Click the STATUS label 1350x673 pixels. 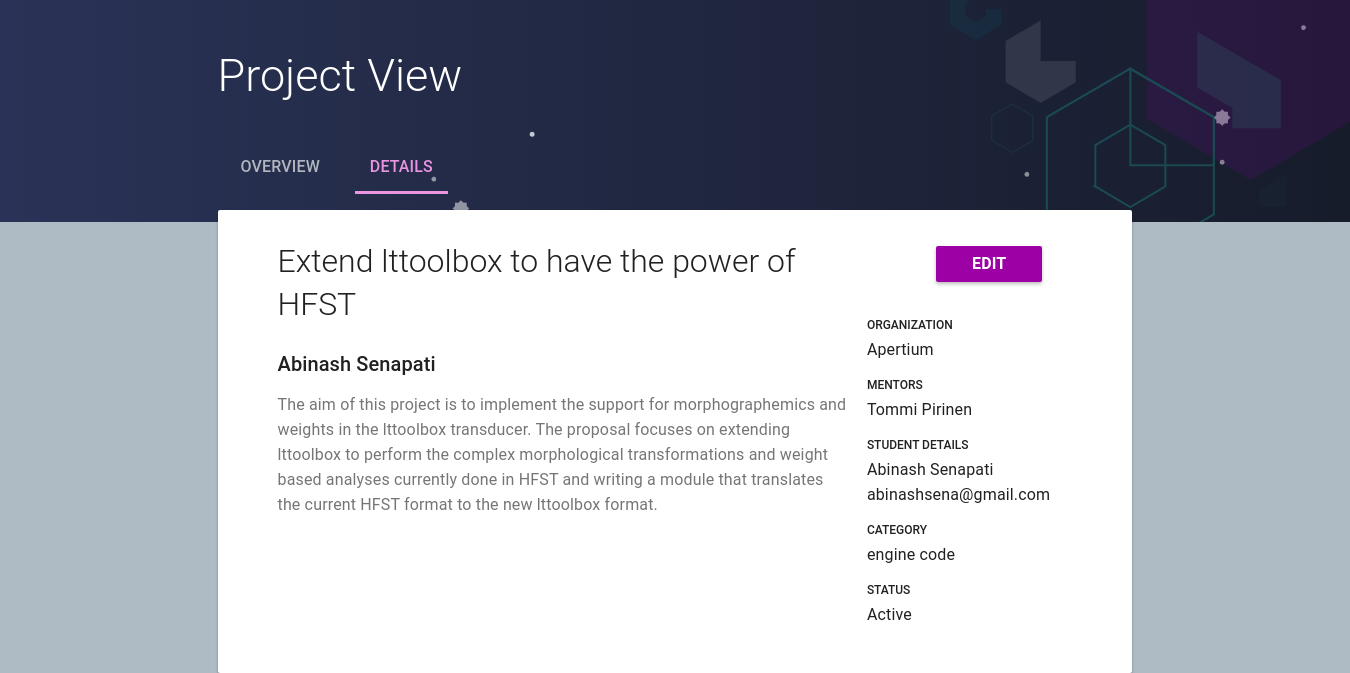click(x=889, y=590)
